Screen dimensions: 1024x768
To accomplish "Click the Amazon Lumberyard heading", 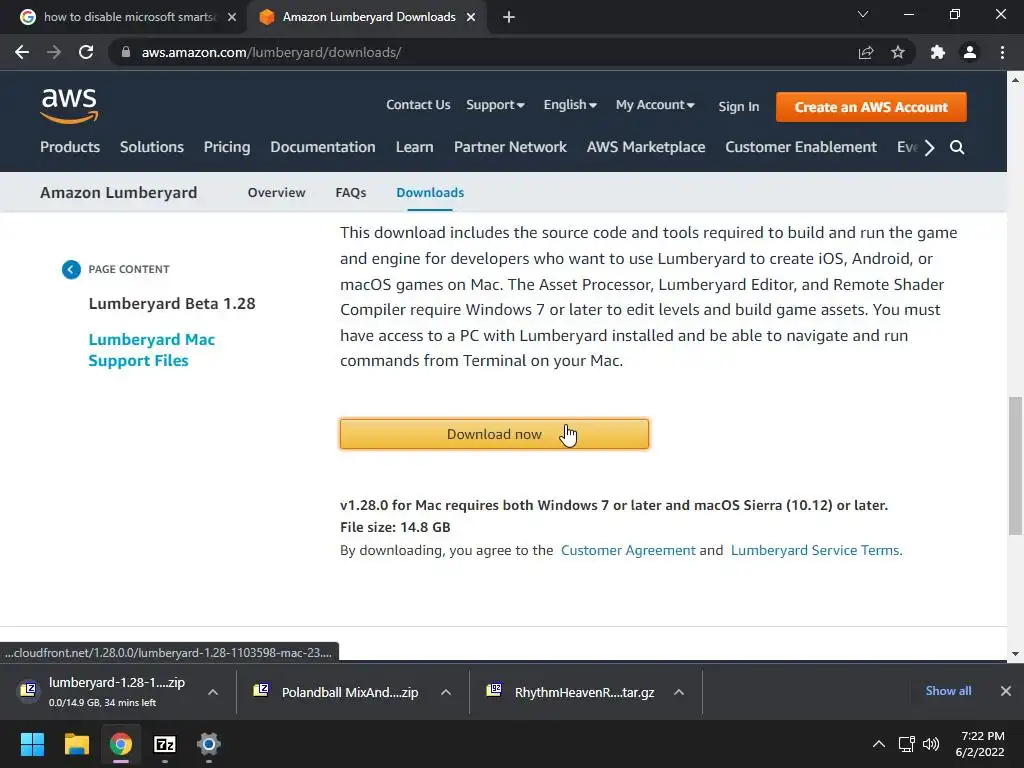I will coord(118,193).
